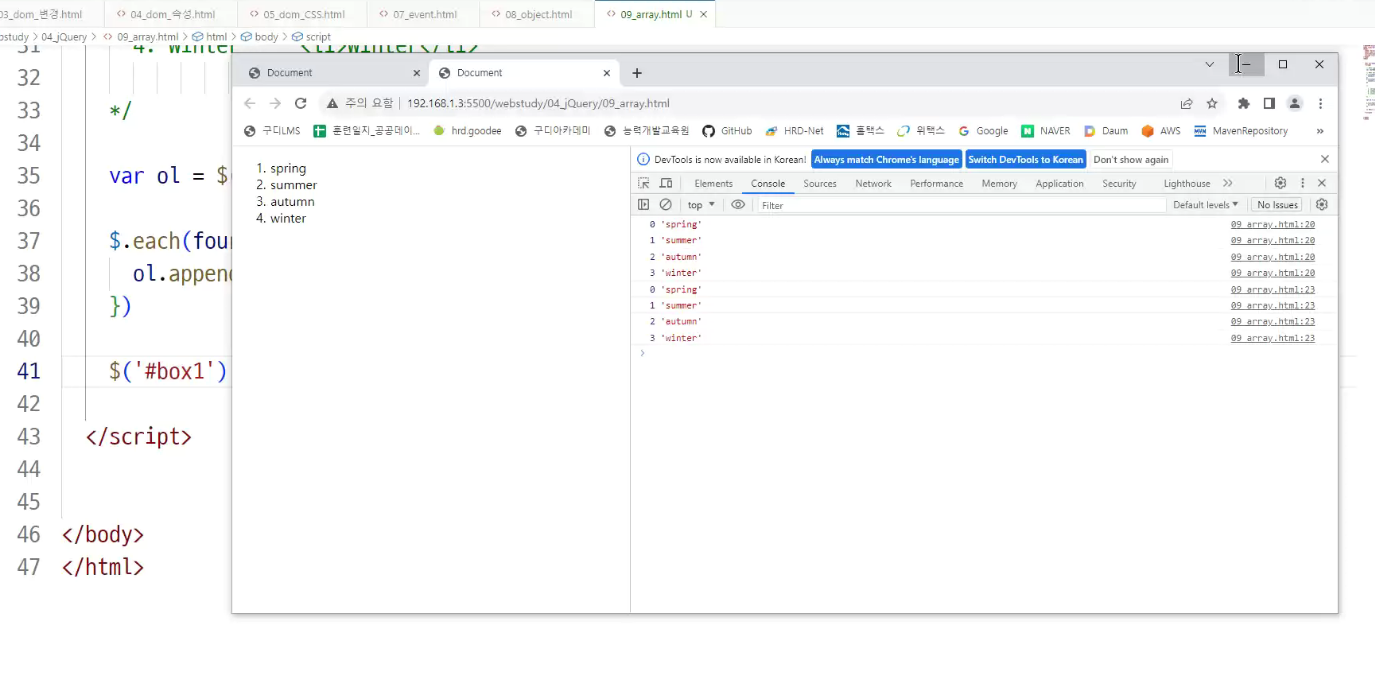Viewport: 1375px width, 693px height.
Task: Open 08_object.html tab in editor
Action: (538, 15)
